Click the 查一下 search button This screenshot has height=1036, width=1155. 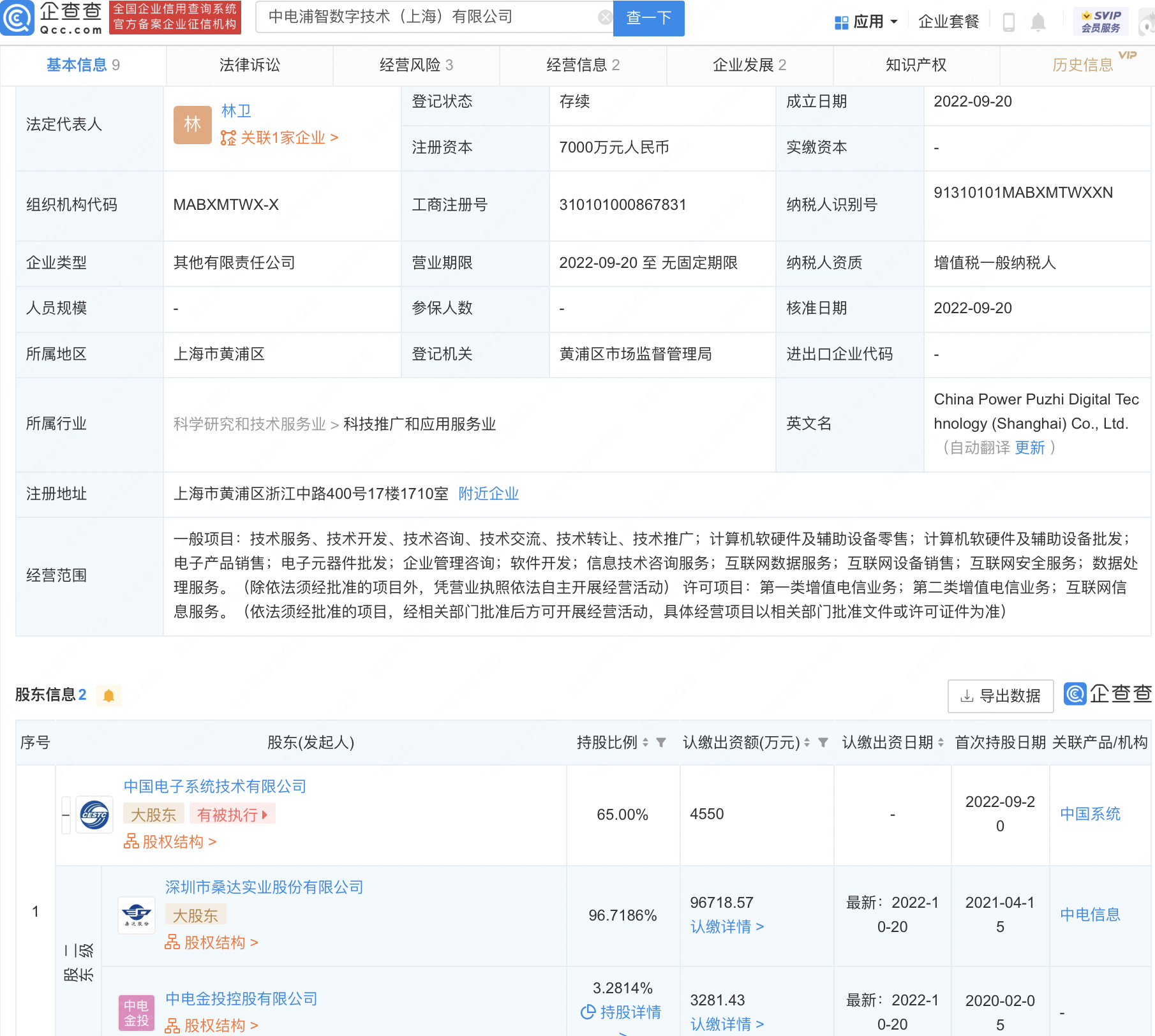648,18
